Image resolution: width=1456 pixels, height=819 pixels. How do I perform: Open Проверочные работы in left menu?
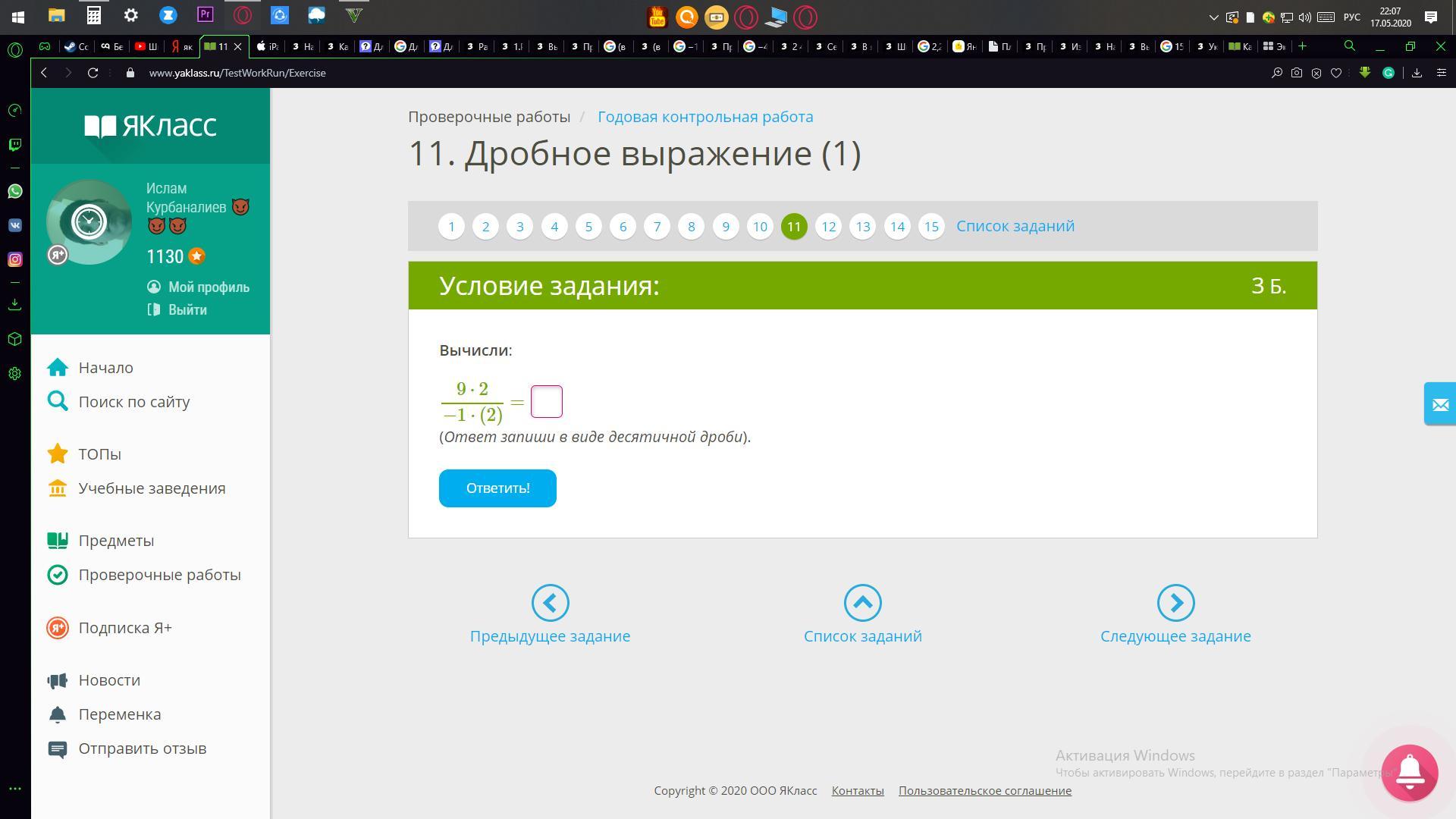point(159,575)
